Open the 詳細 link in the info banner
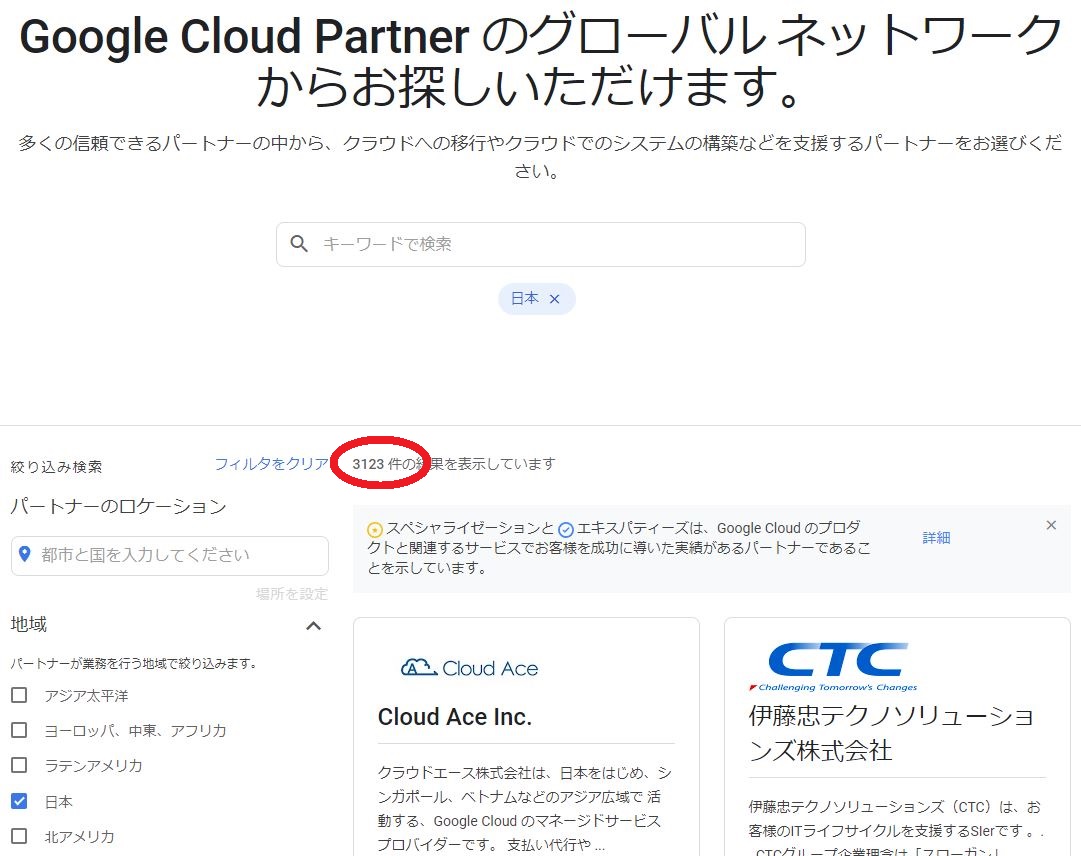Image resolution: width=1081 pixels, height=856 pixels. click(936, 538)
